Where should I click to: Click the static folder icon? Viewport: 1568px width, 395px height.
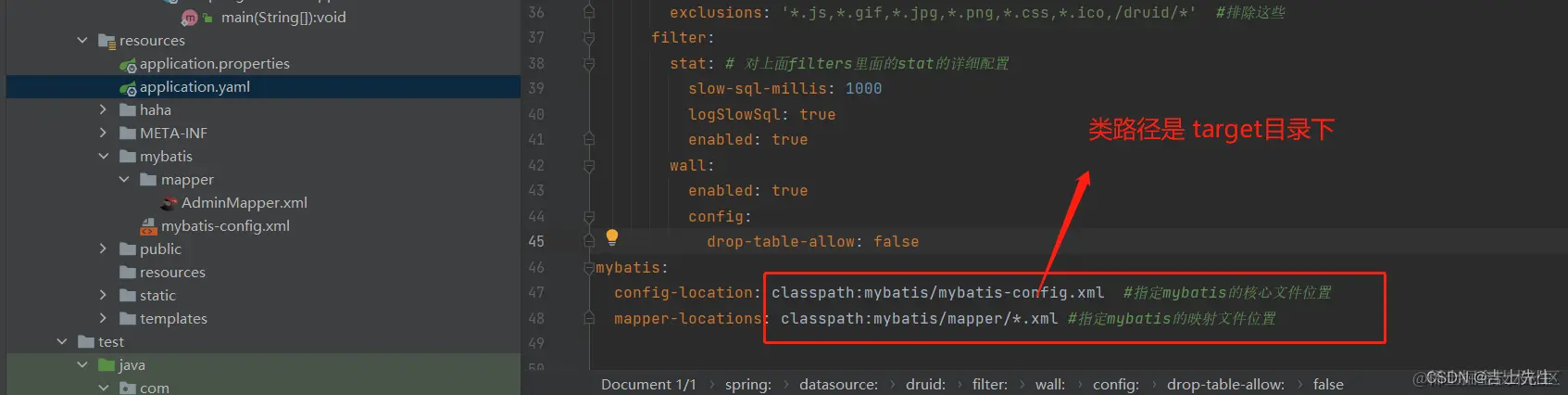pyautogui.click(x=128, y=296)
